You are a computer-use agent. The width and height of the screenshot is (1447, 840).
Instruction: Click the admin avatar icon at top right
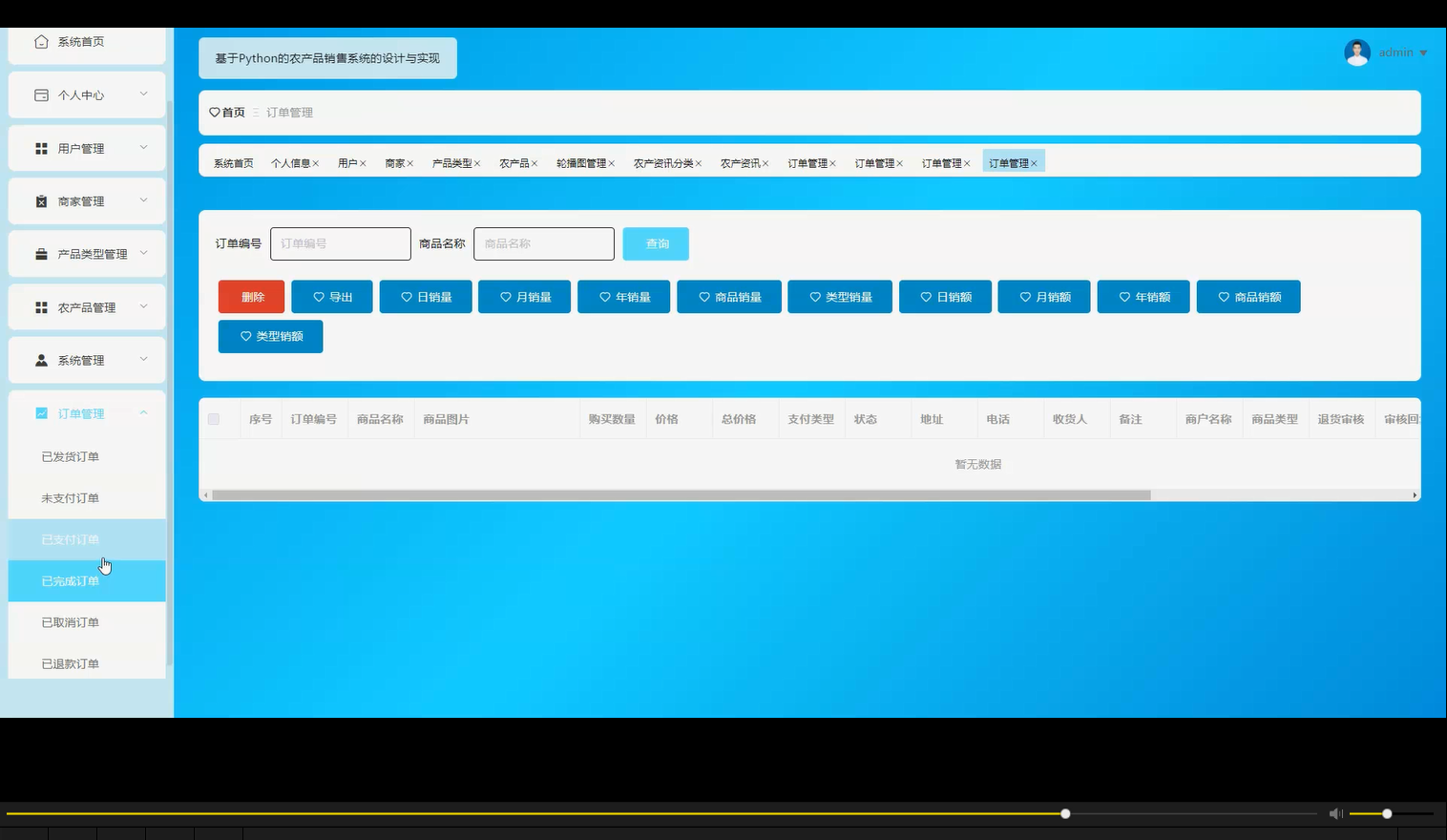point(1357,52)
